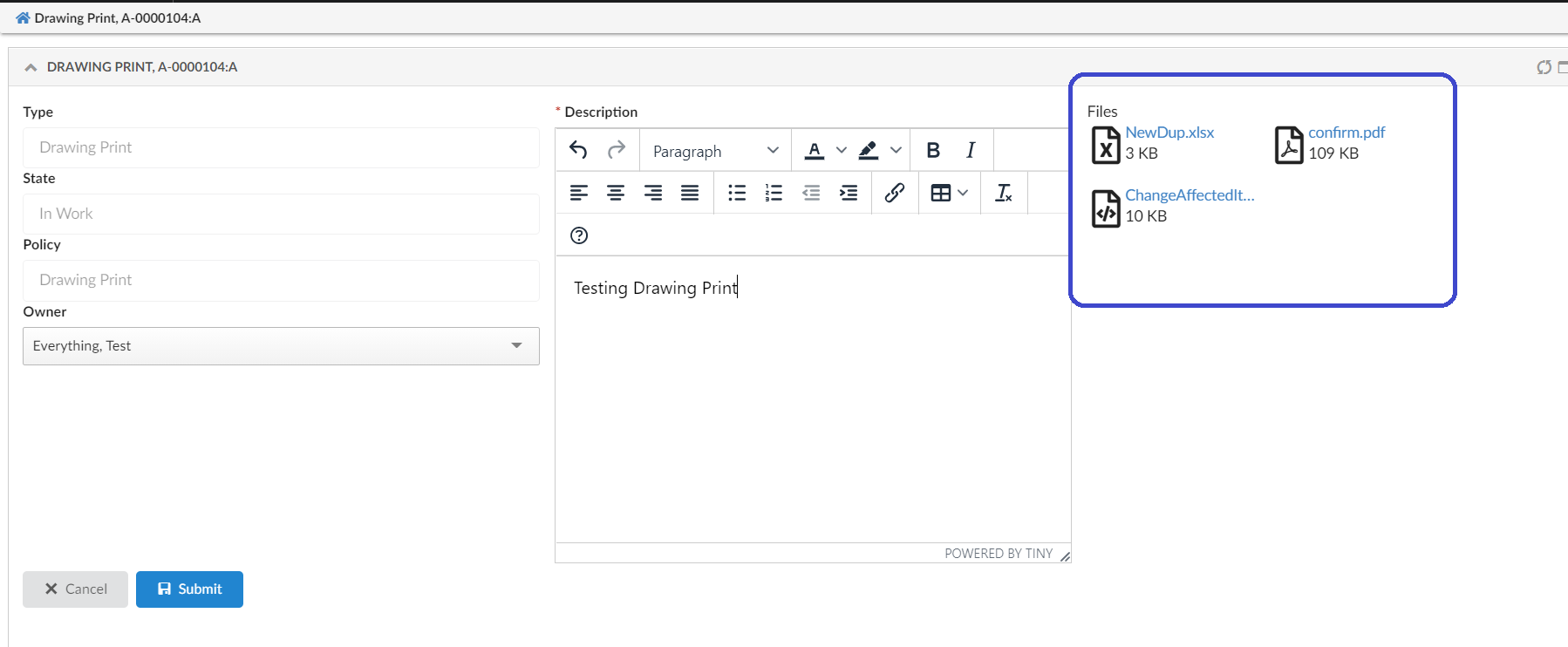Click the Redo arrow in editor toolbar

tap(617, 150)
